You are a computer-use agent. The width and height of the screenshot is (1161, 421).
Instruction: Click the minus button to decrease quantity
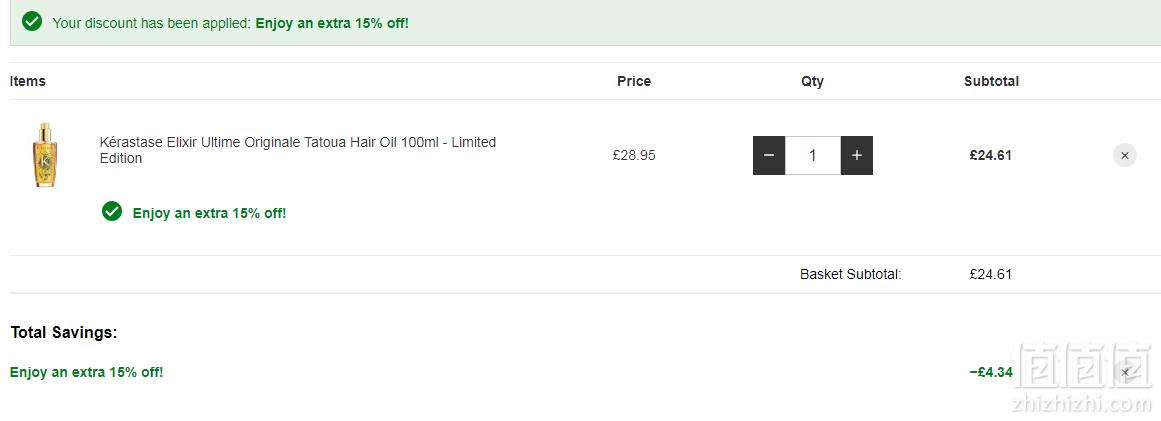[x=769, y=155]
